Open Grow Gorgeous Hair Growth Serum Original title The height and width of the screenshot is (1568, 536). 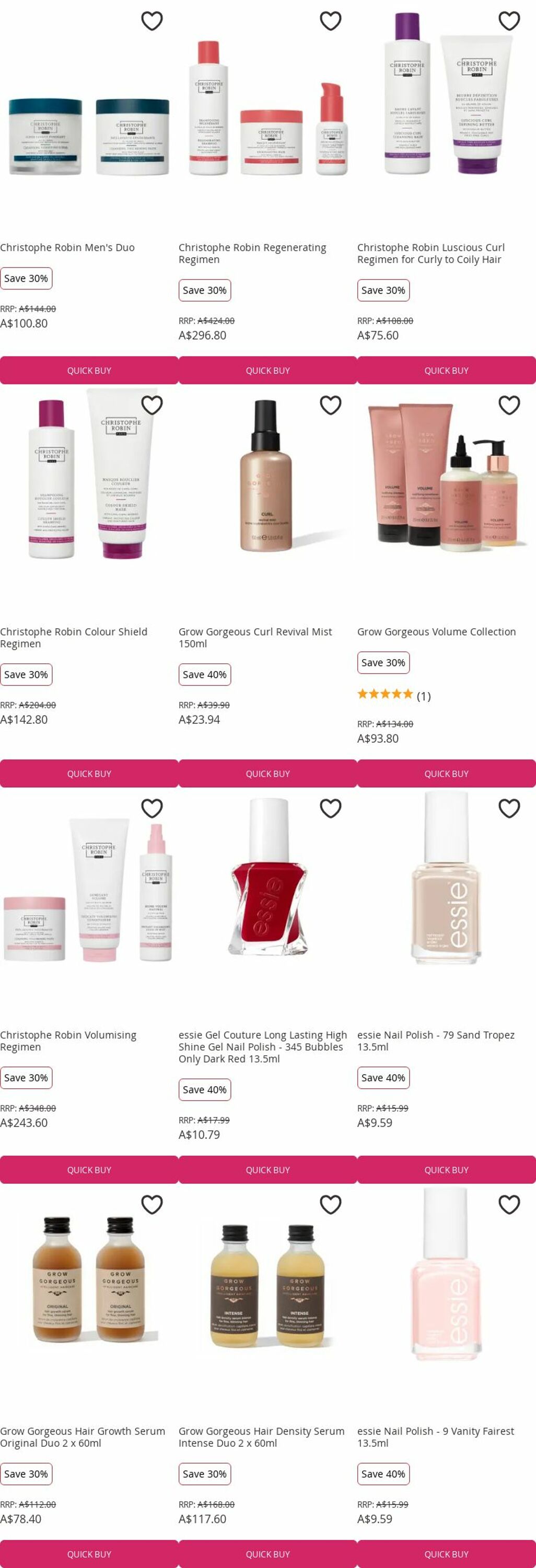(x=82, y=1436)
